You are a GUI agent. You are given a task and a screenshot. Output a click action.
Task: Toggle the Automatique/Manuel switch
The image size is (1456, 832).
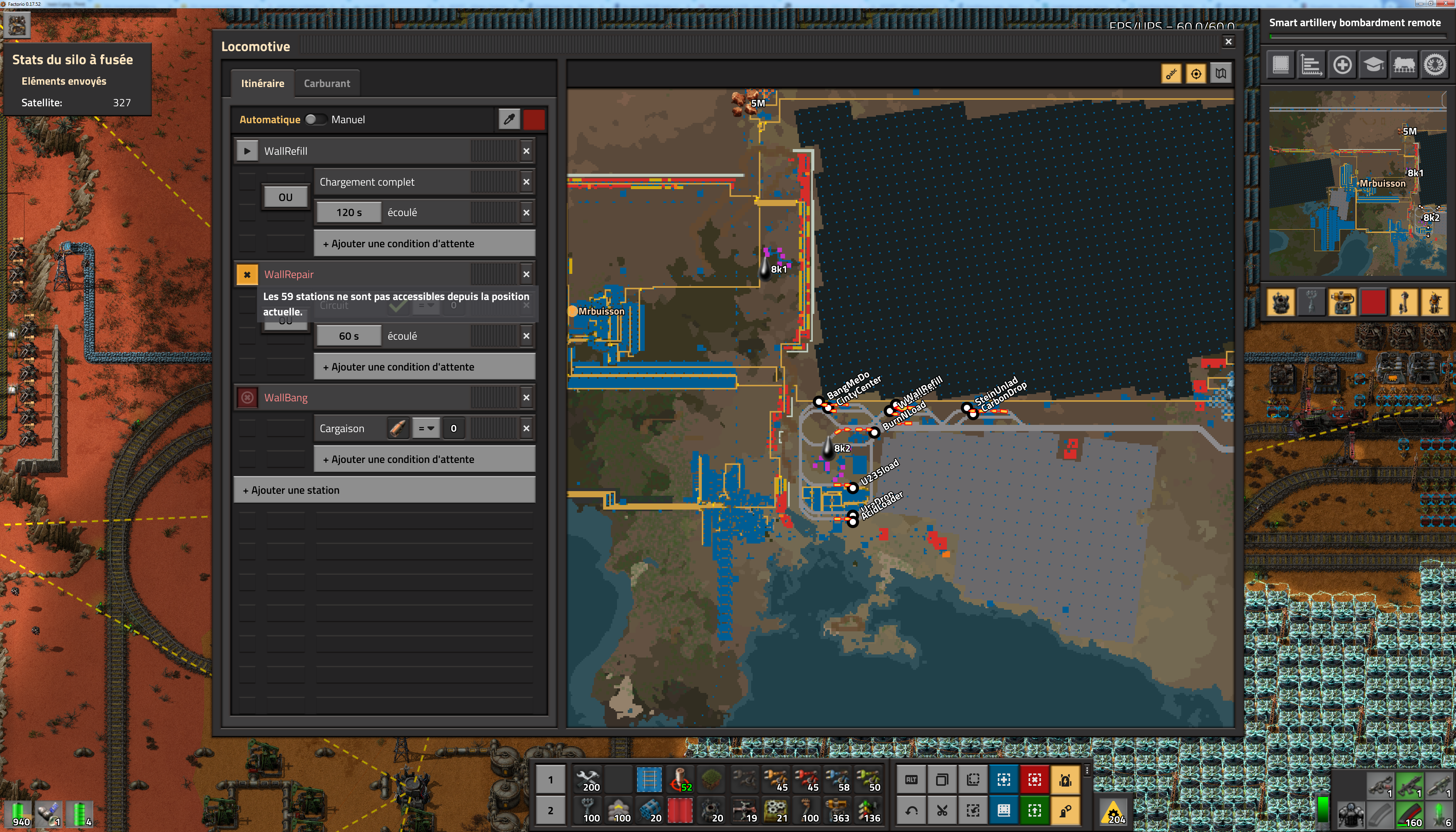click(316, 119)
